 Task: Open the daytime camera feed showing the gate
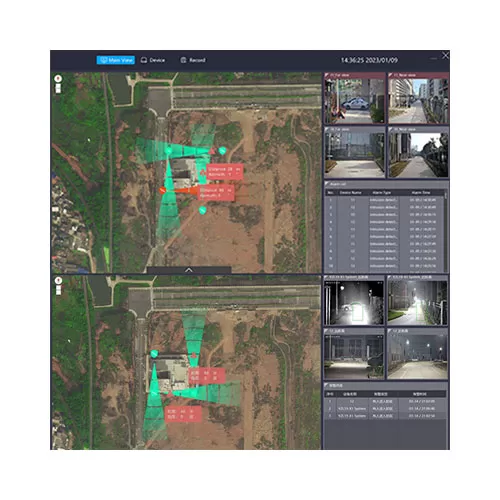tap(354, 155)
